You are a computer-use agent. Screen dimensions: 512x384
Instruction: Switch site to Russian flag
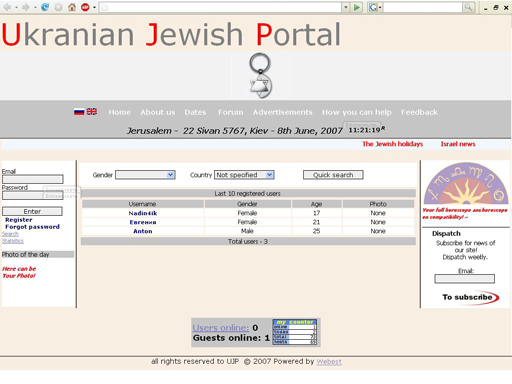click(79, 112)
